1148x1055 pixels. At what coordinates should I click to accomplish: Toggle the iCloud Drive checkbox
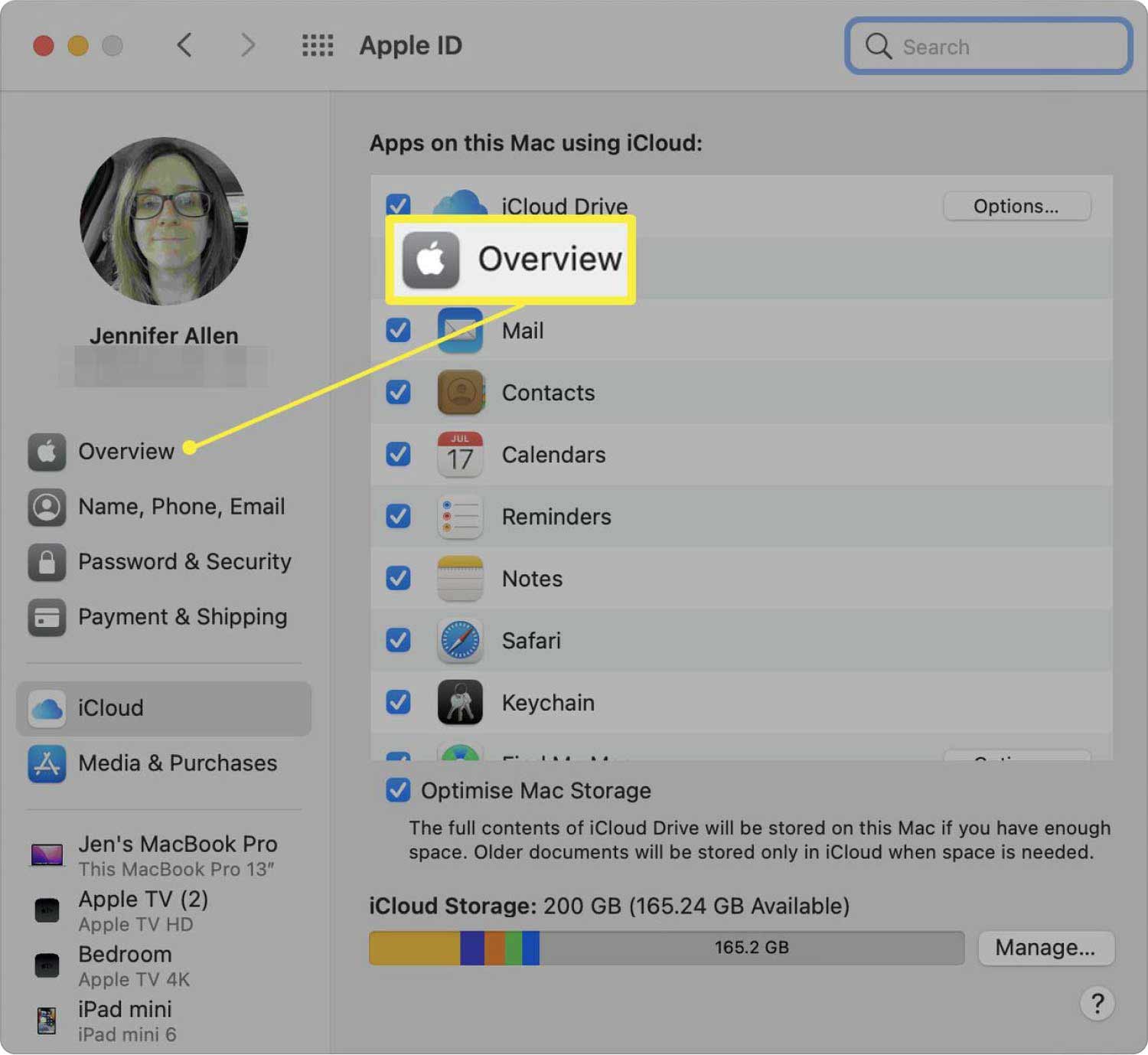(x=398, y=204)
